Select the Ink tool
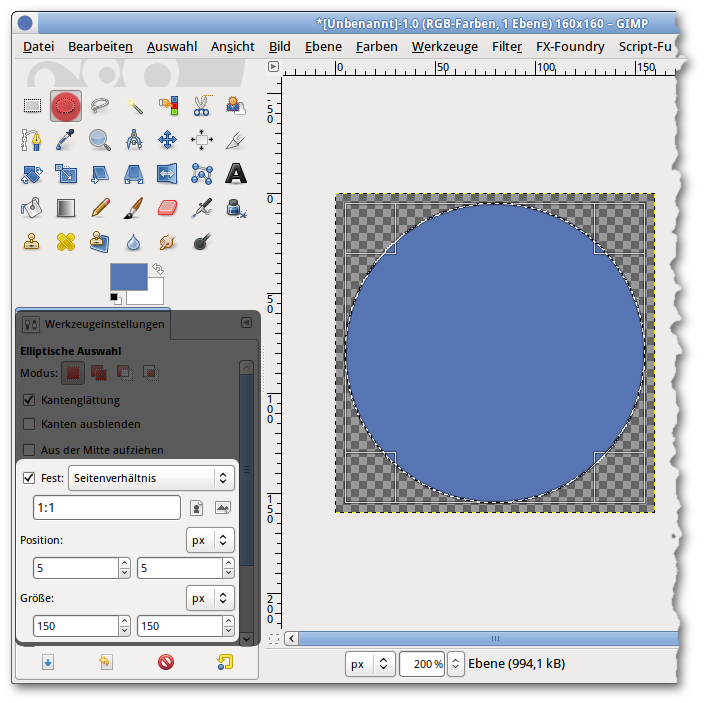Screen dimensions: 708x703 coord(236,208)
